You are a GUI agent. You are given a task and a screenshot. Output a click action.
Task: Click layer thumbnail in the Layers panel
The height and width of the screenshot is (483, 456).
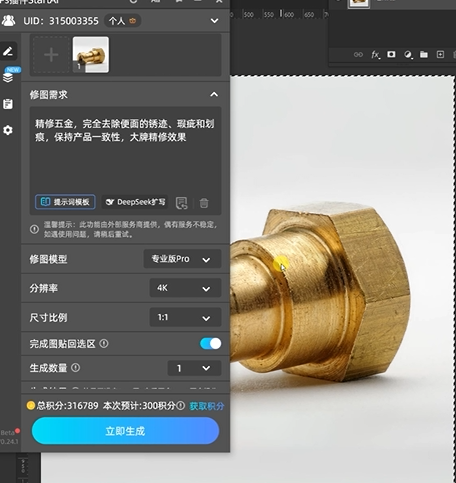359,3
